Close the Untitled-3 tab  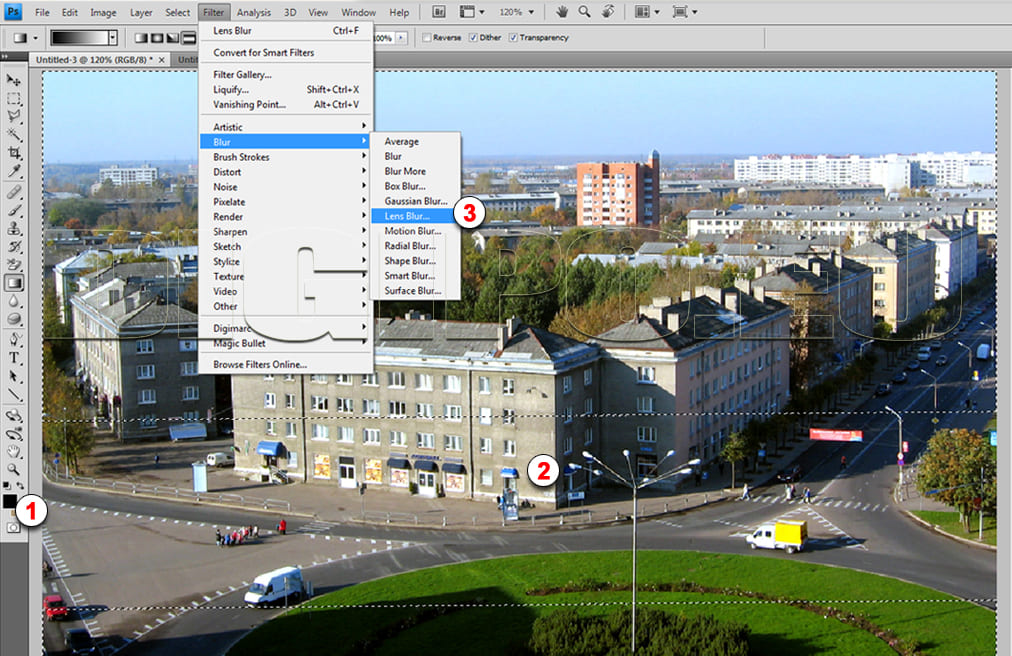pos(161,60)
